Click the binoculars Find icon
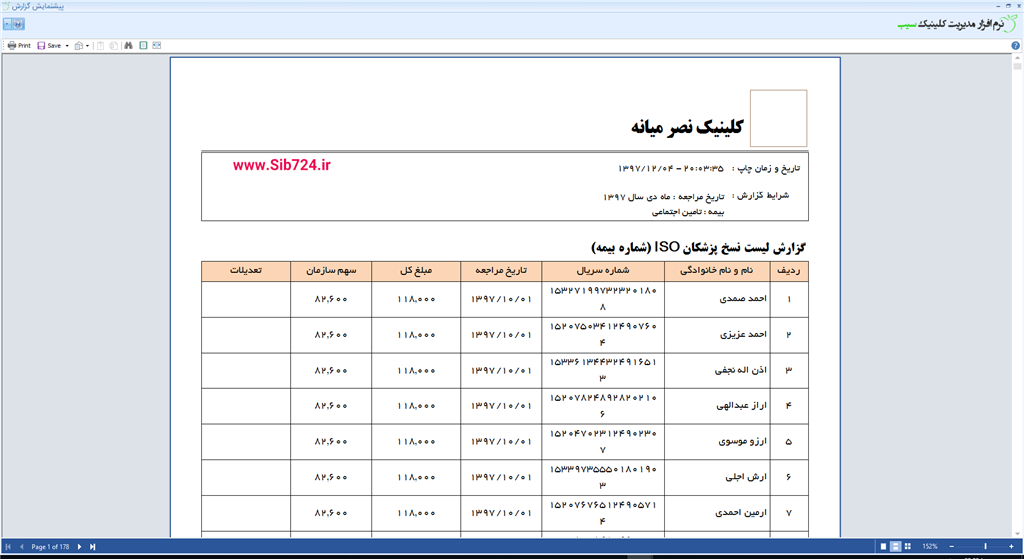The image size is (1024, 559). point(129,46)
